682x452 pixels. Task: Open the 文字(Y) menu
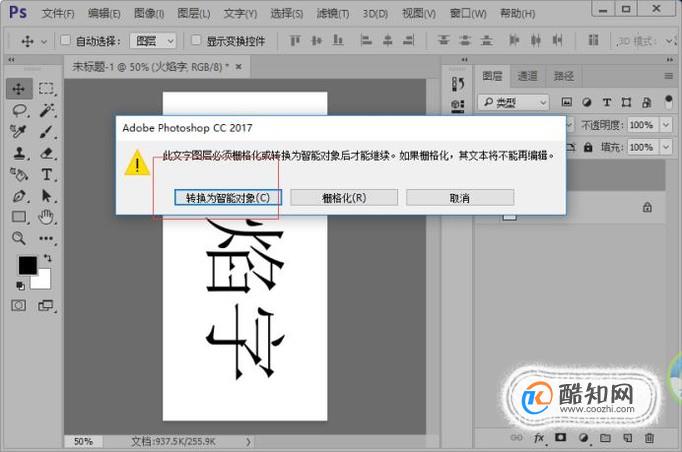coord(240,13)
